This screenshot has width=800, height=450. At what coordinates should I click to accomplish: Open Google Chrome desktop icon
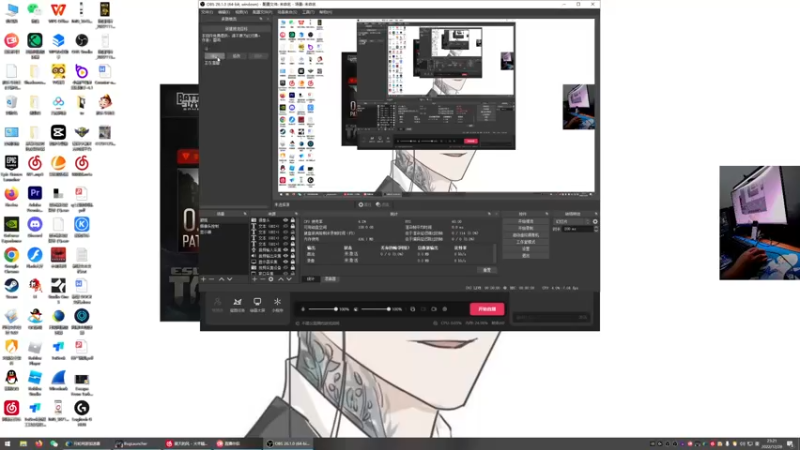click(x=11, y=259)
